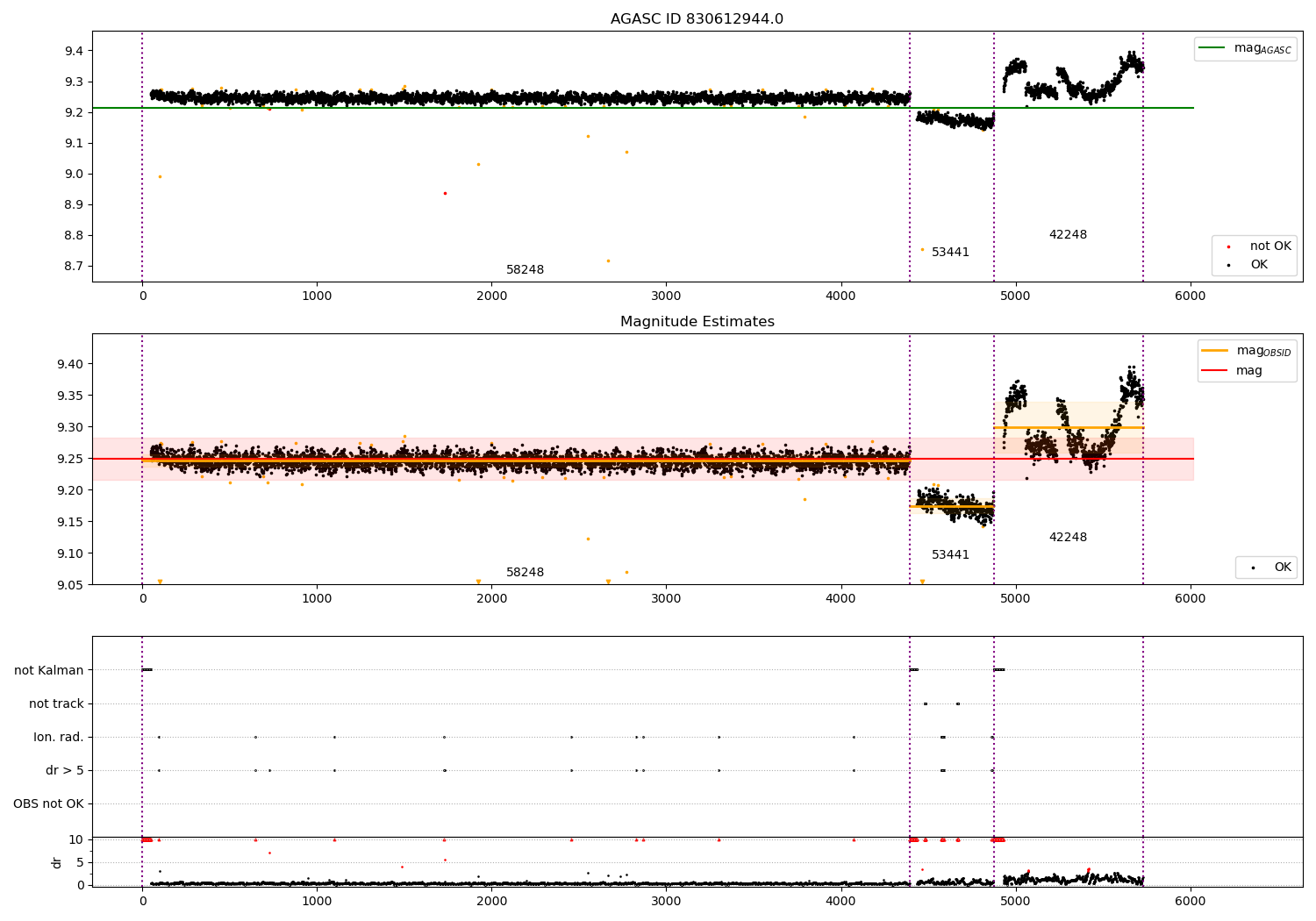Click the orange mag OBSID segment near 9.30
The image size is (1316, 921).
pos(1069,428)
